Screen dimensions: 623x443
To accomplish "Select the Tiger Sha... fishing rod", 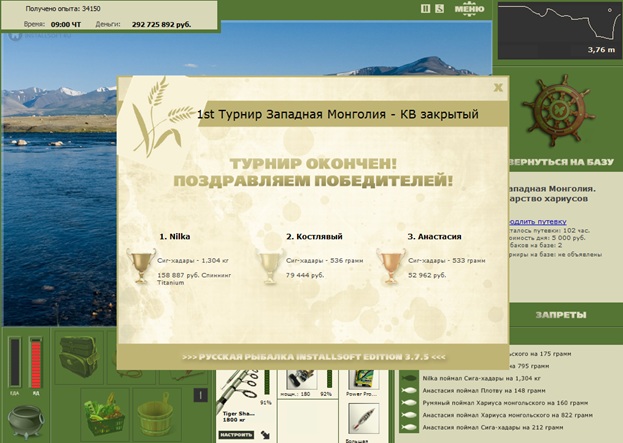I will tap(238, 390).
